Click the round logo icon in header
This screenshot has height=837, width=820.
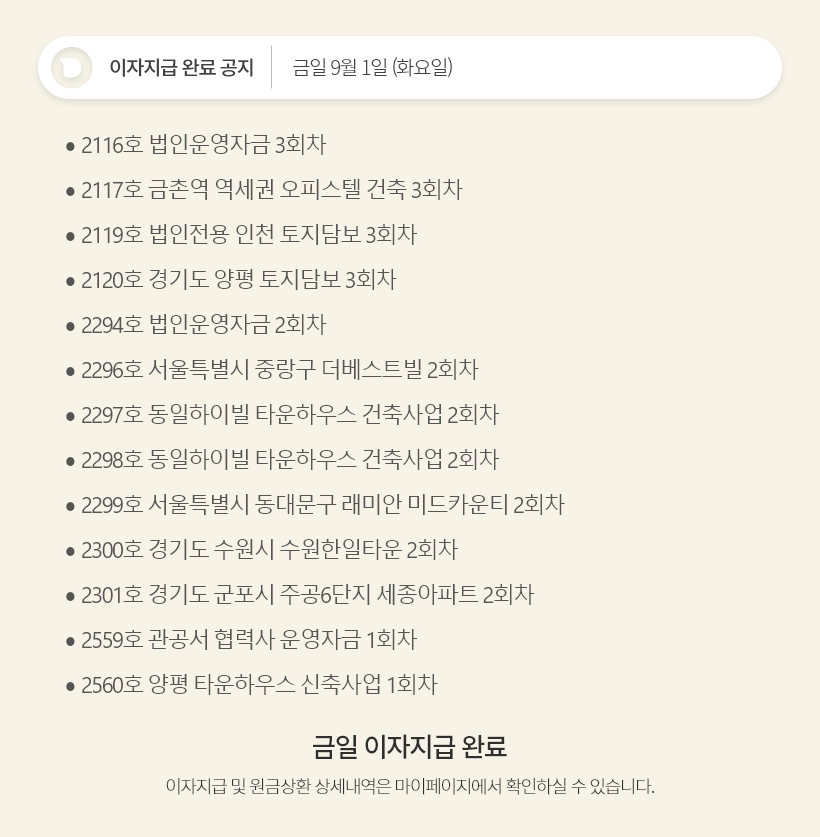coord(72,67)
